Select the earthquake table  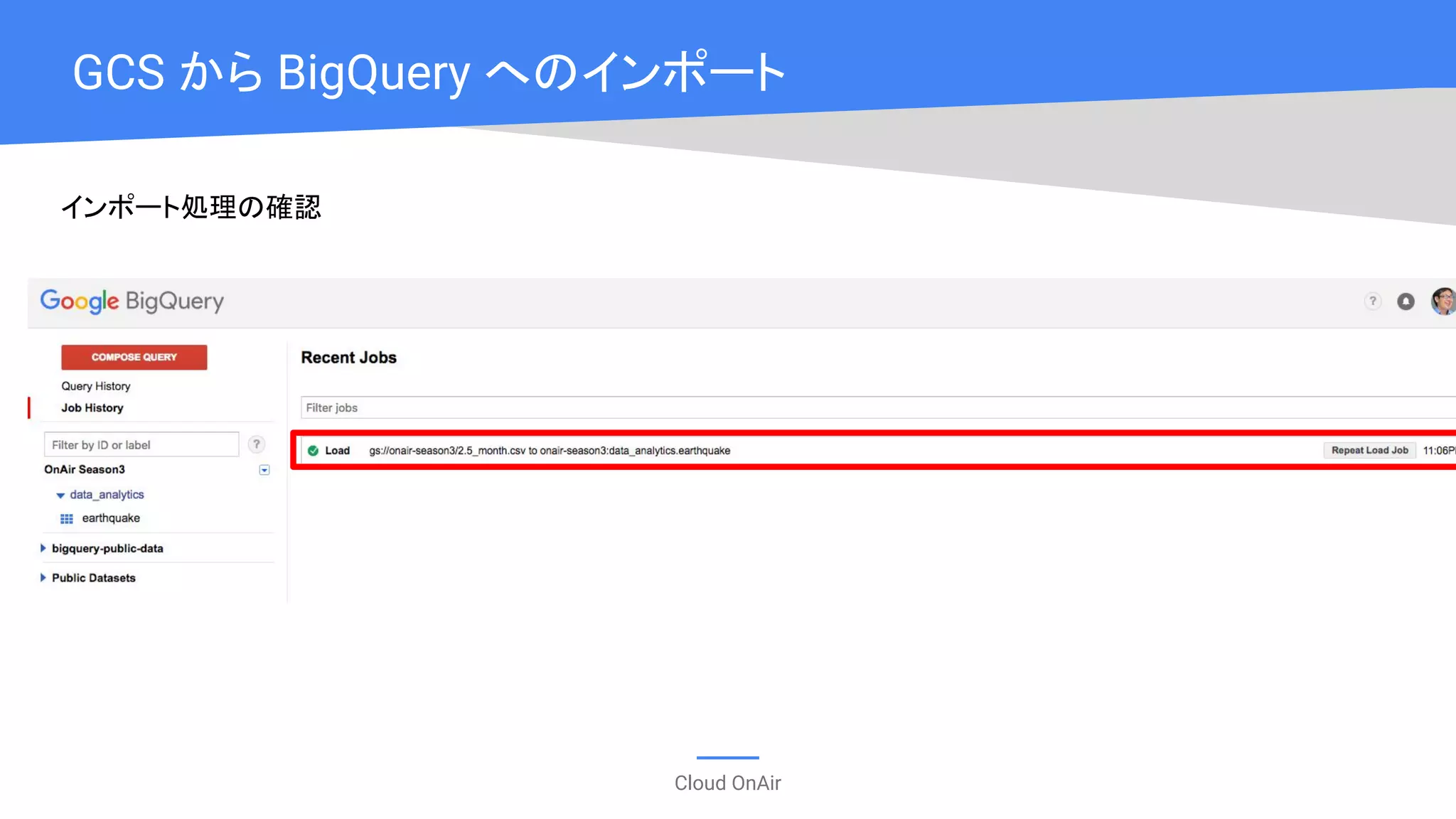pyautogui.click(x=111, y=518)
